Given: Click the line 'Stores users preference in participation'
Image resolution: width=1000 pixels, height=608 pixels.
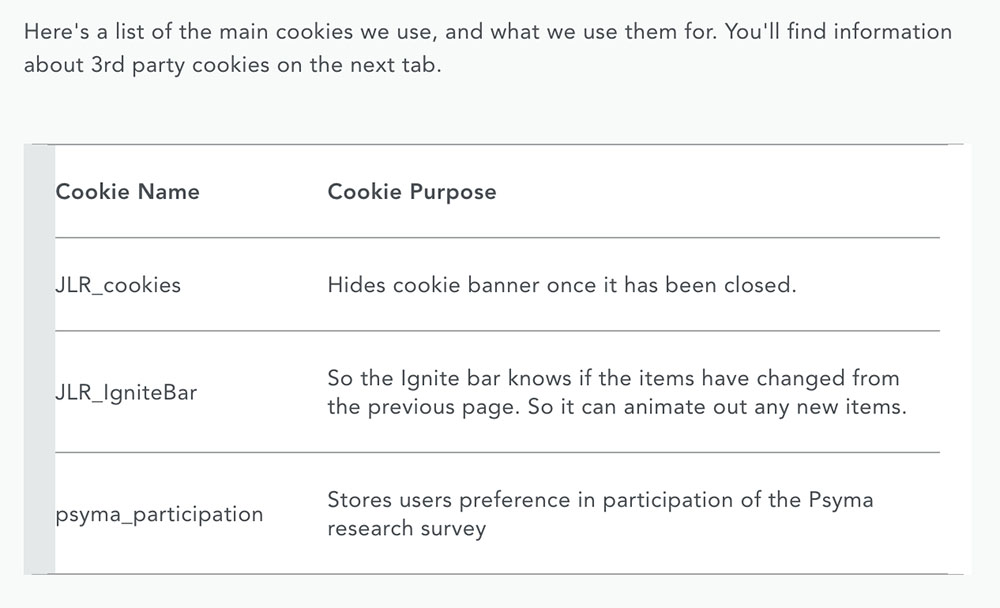Looking at the screenshot, I should [x=600, y=500].
